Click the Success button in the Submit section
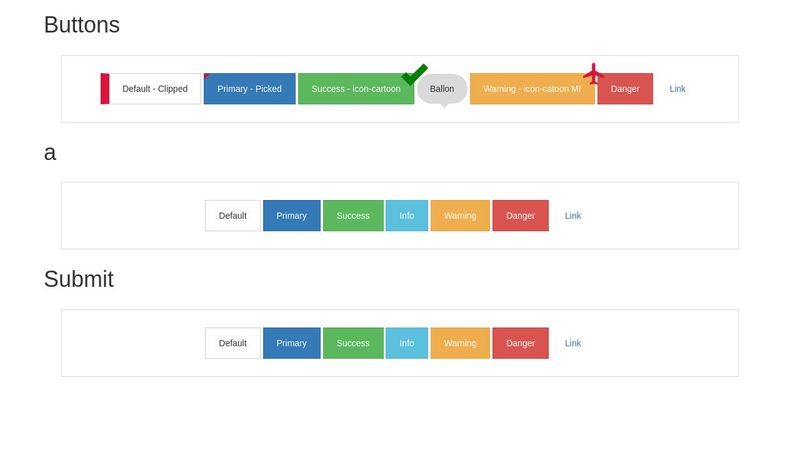800x450 pixels. (353, 343)
